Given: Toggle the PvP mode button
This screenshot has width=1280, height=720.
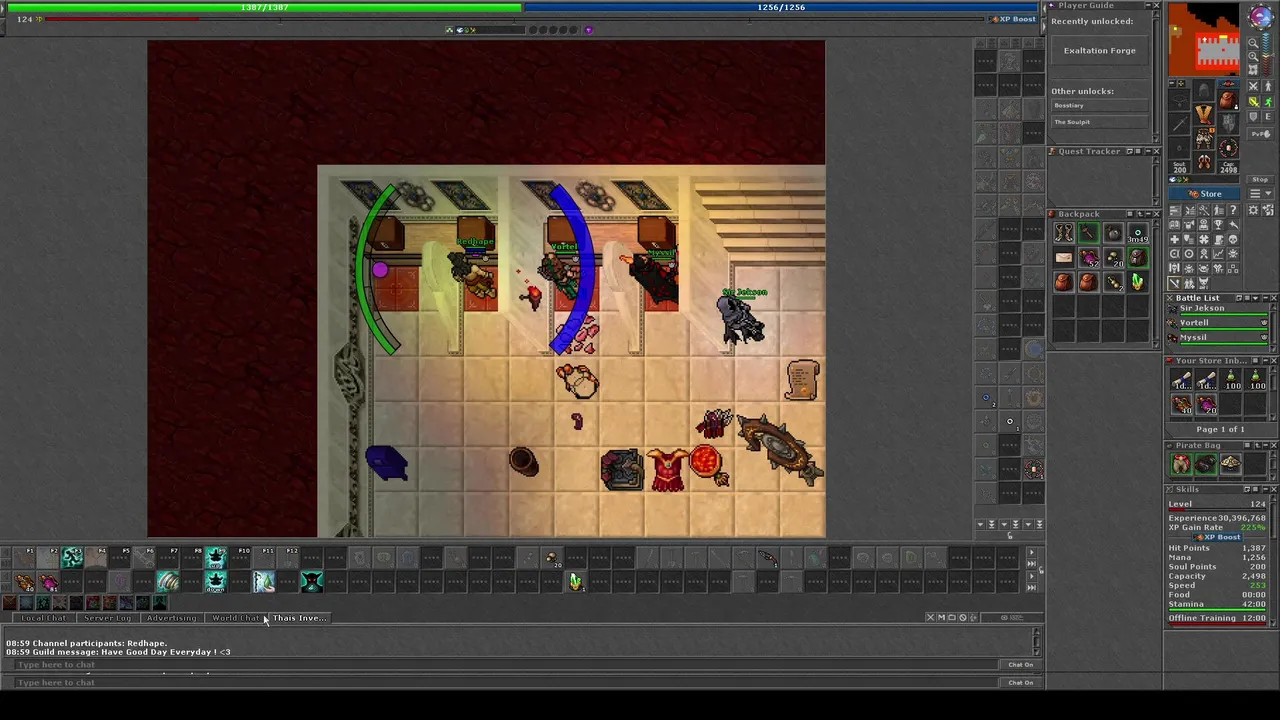Looking at the screenshot, I should tap(1260, 134).
